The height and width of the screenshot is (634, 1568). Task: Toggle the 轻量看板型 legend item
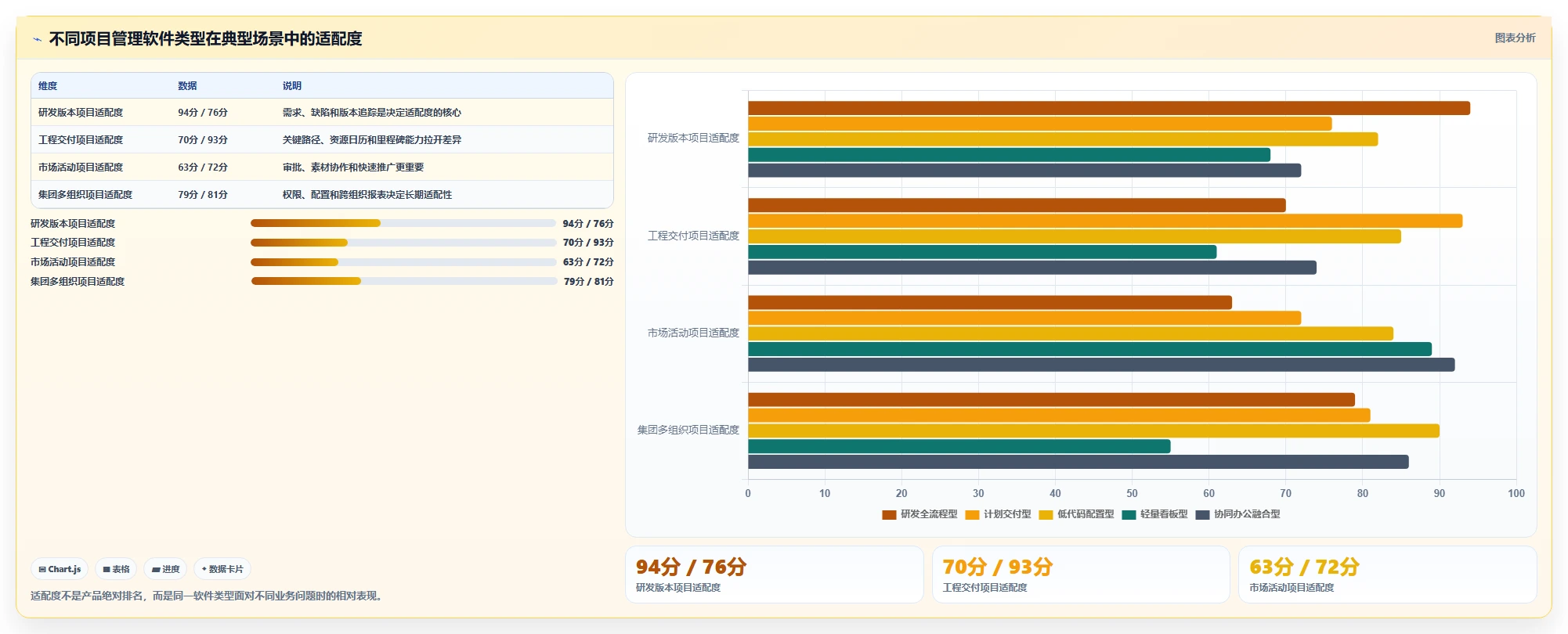click(x=1154, y=514)
